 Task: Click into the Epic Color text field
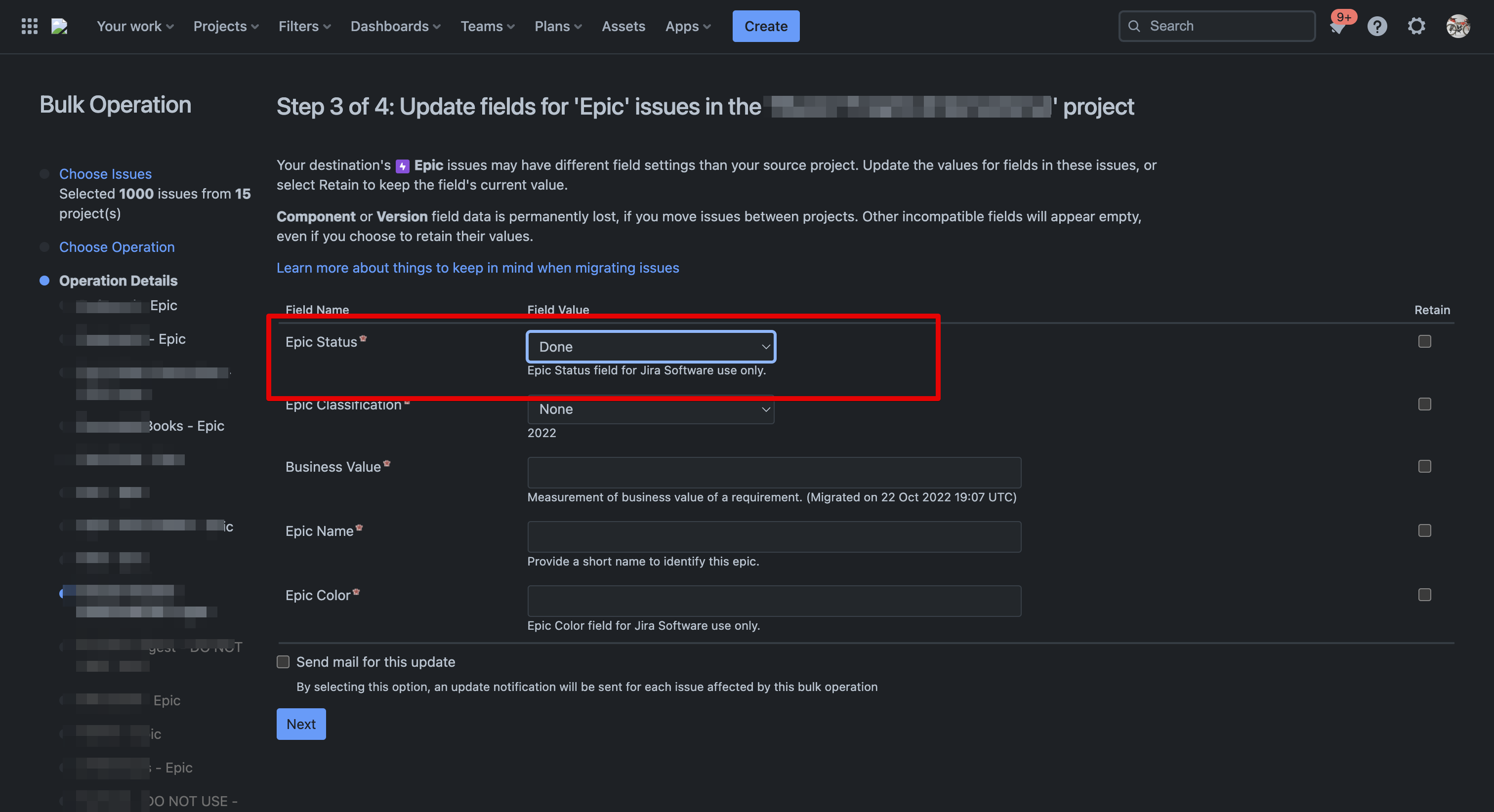[x=774, y=601]
